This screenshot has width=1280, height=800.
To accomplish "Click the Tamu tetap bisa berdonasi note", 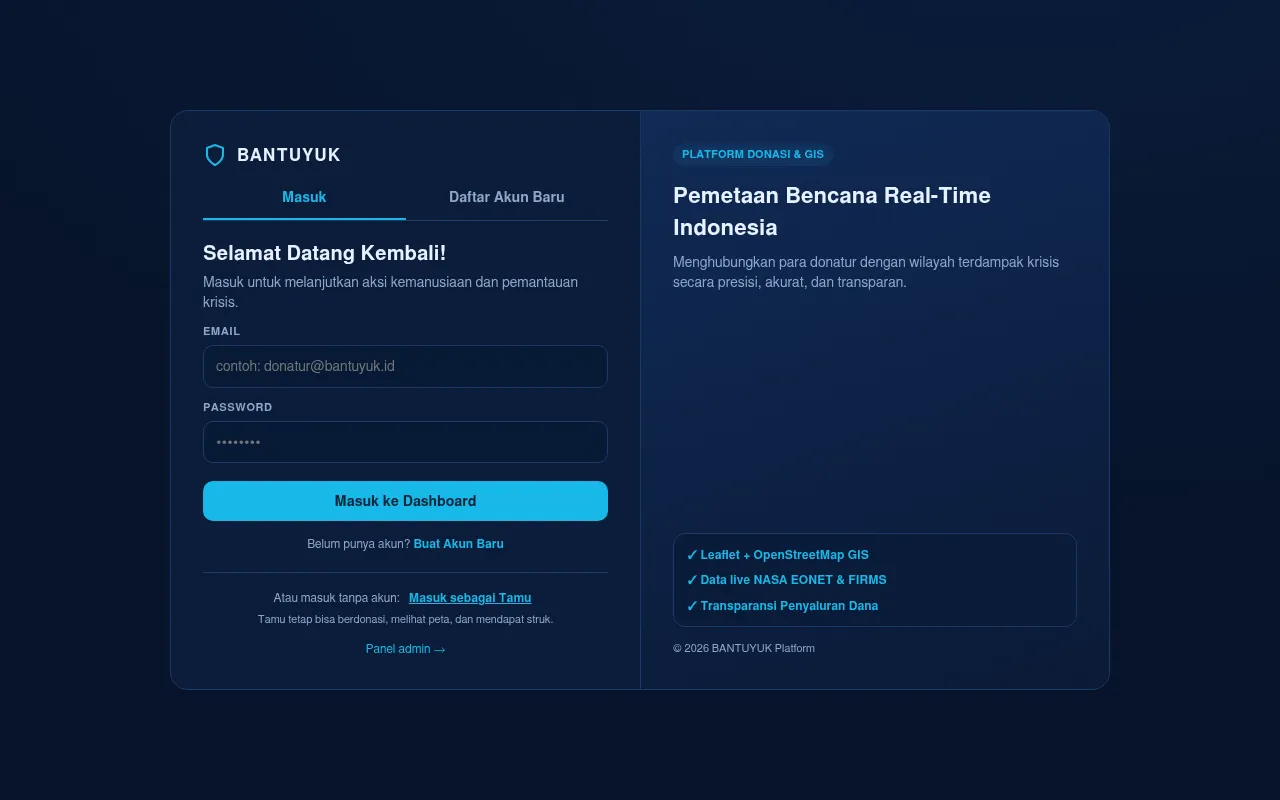I will [x=405, y=619].
